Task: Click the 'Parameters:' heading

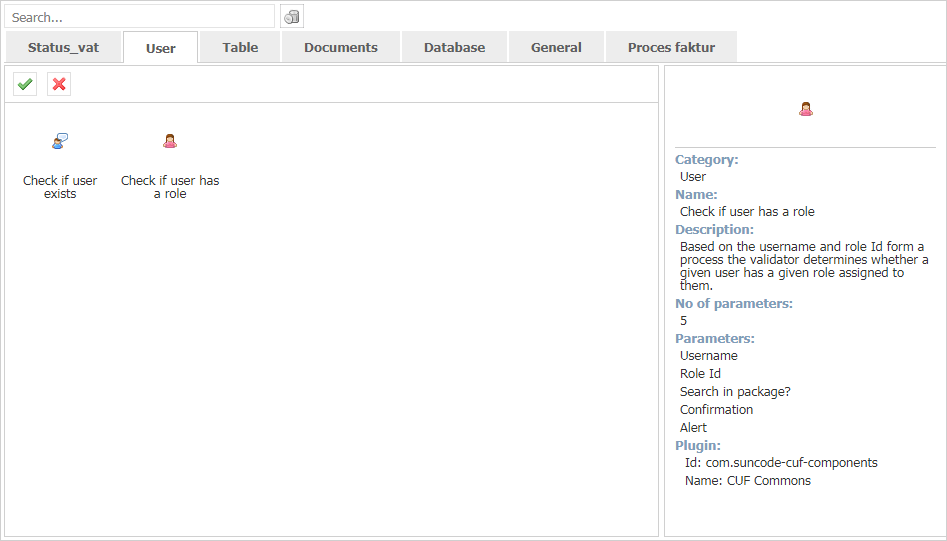Action: coord(715,338)
